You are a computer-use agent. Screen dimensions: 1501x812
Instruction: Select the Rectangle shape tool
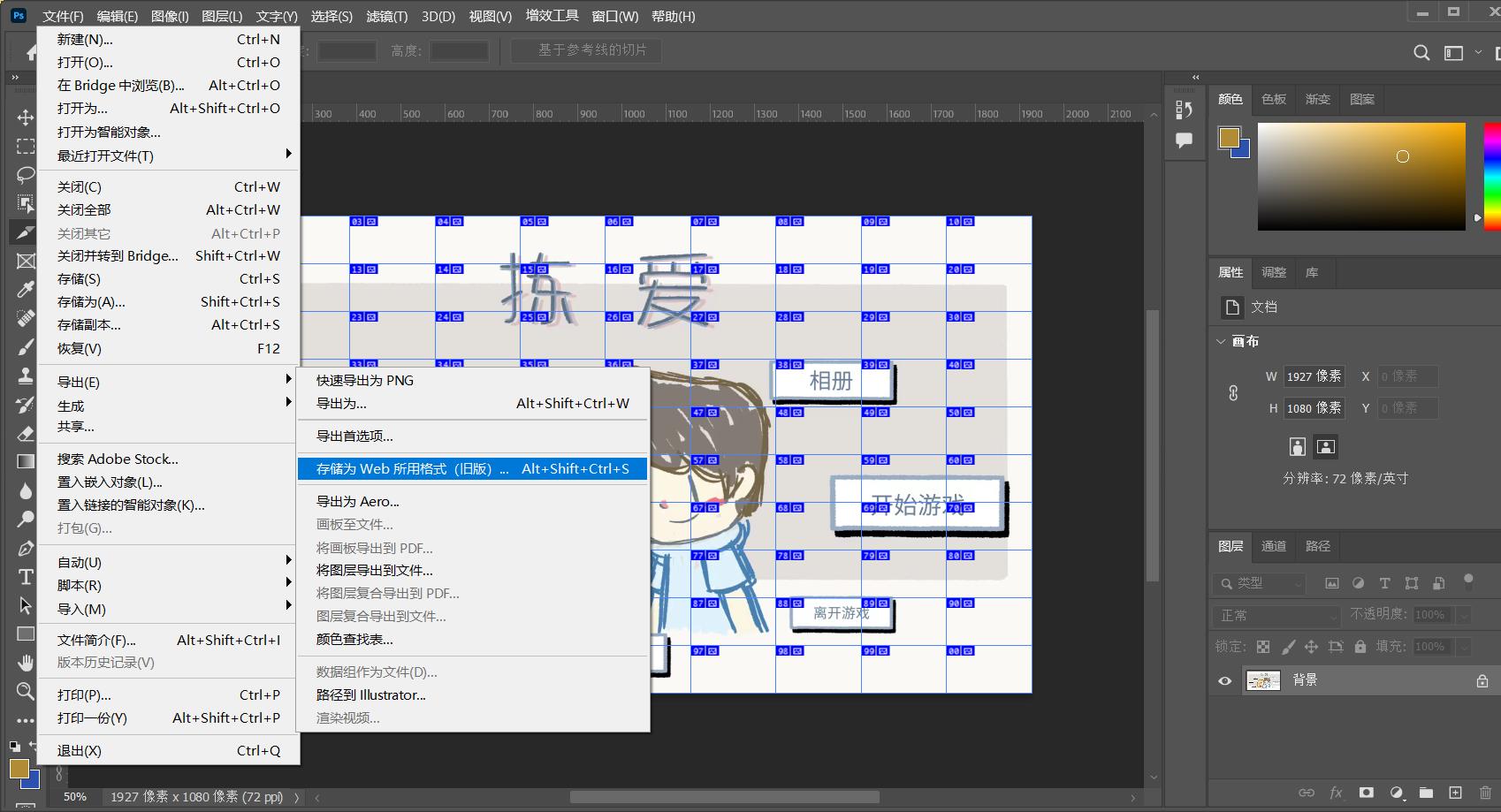pos(26,634)
